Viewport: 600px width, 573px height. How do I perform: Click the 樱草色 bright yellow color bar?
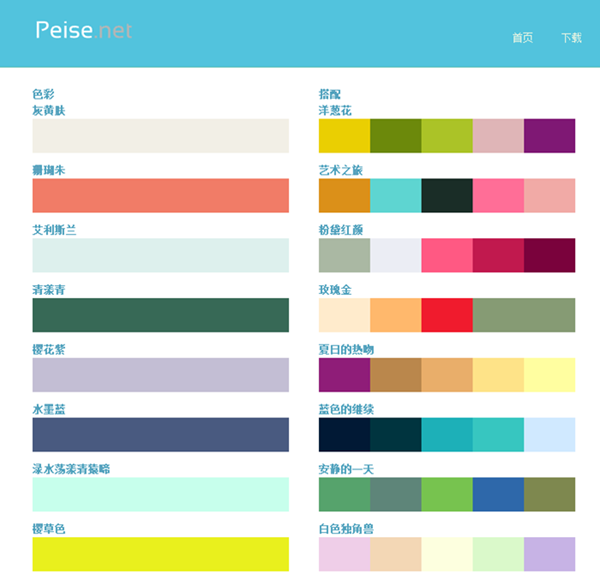click(160, 554)
